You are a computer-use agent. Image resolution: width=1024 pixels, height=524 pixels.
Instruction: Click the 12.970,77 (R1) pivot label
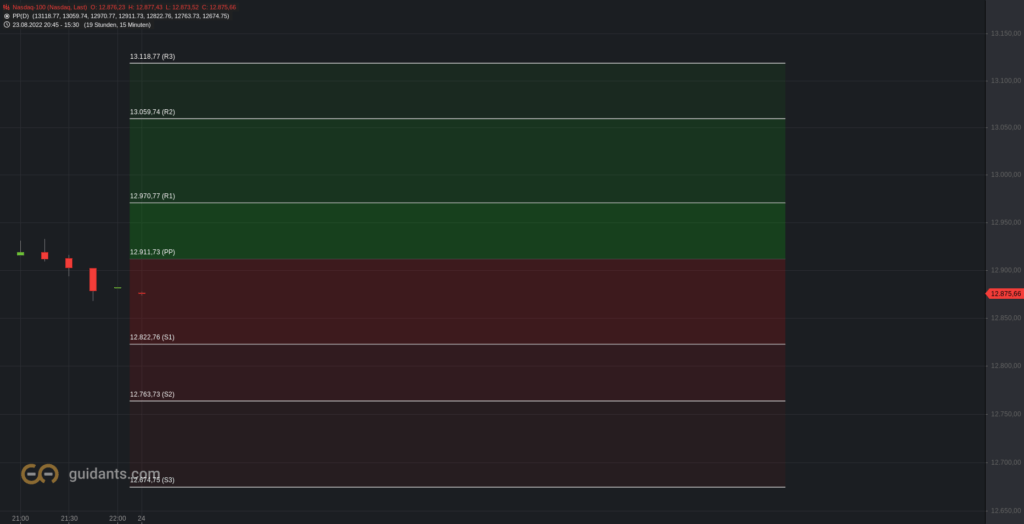pyautogui.click(x=152, y=196)
